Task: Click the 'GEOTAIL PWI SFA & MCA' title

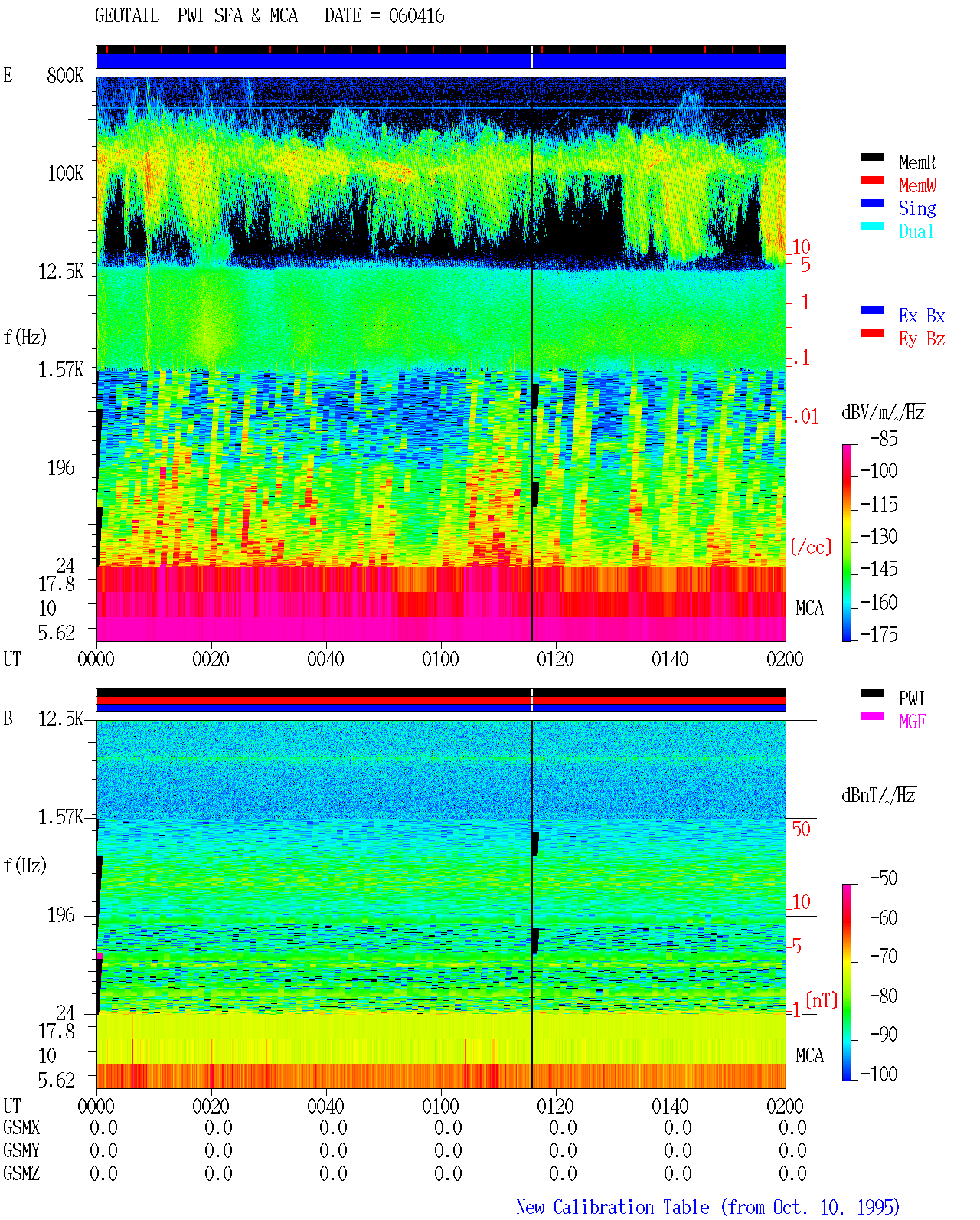Action: [x=196, y=16]
